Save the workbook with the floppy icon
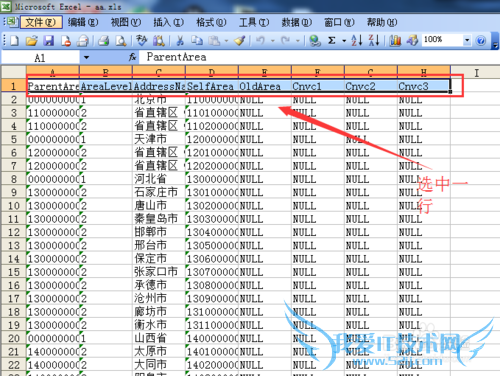The width and height of the screenshot is (500, 376). point(49,41)
